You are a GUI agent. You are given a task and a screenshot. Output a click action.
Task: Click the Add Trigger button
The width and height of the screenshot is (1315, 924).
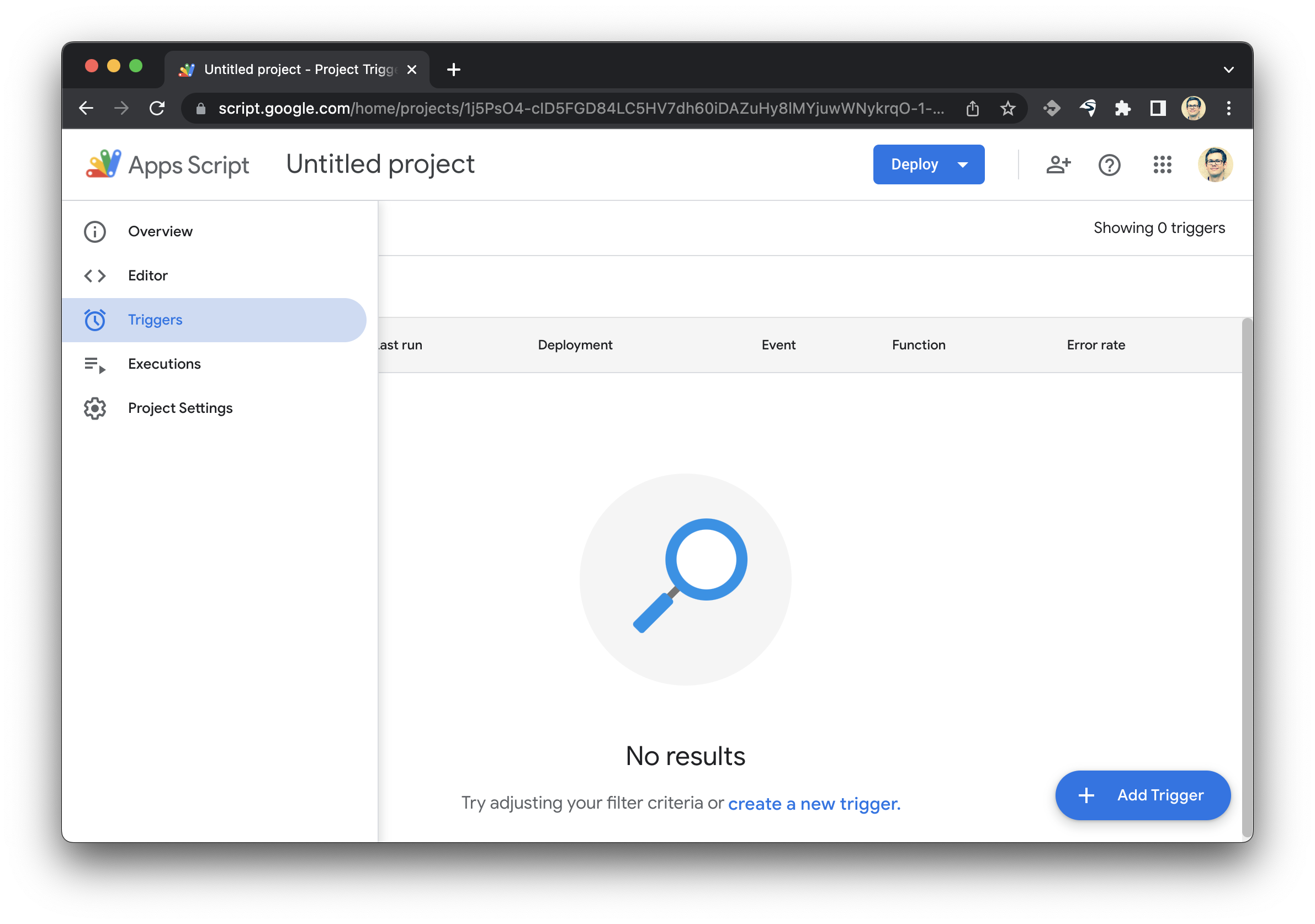tap(1142, 795)
